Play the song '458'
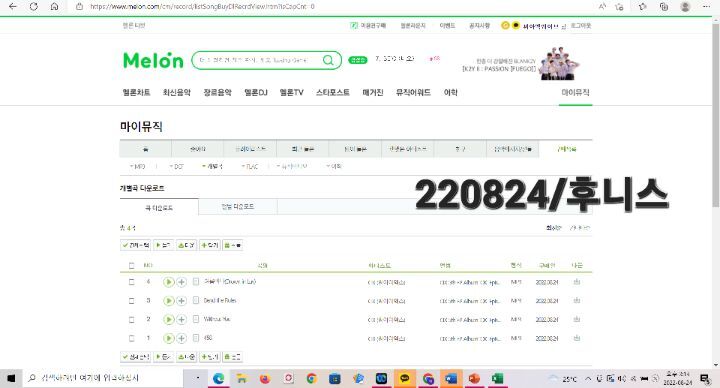Image resolution: width=720 pixels, height=388 pixels. (x=169, y=338)
